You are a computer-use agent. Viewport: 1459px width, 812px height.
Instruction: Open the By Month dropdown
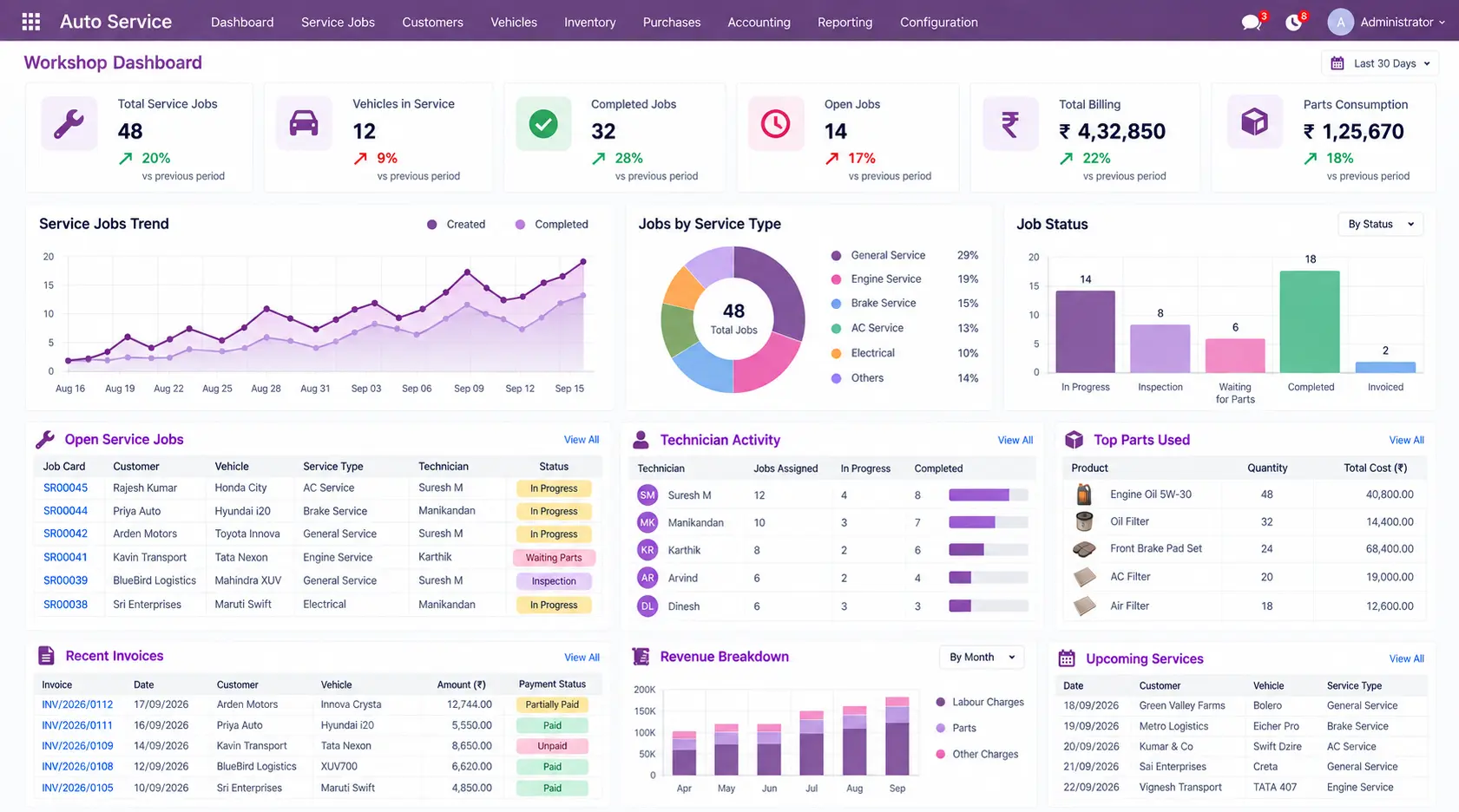[x=982, y=658]
